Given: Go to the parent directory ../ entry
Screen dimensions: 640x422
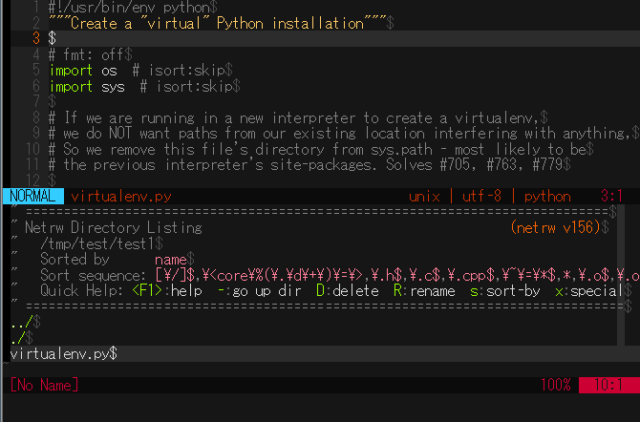Looking at the screenshot, I should [21, 322].
